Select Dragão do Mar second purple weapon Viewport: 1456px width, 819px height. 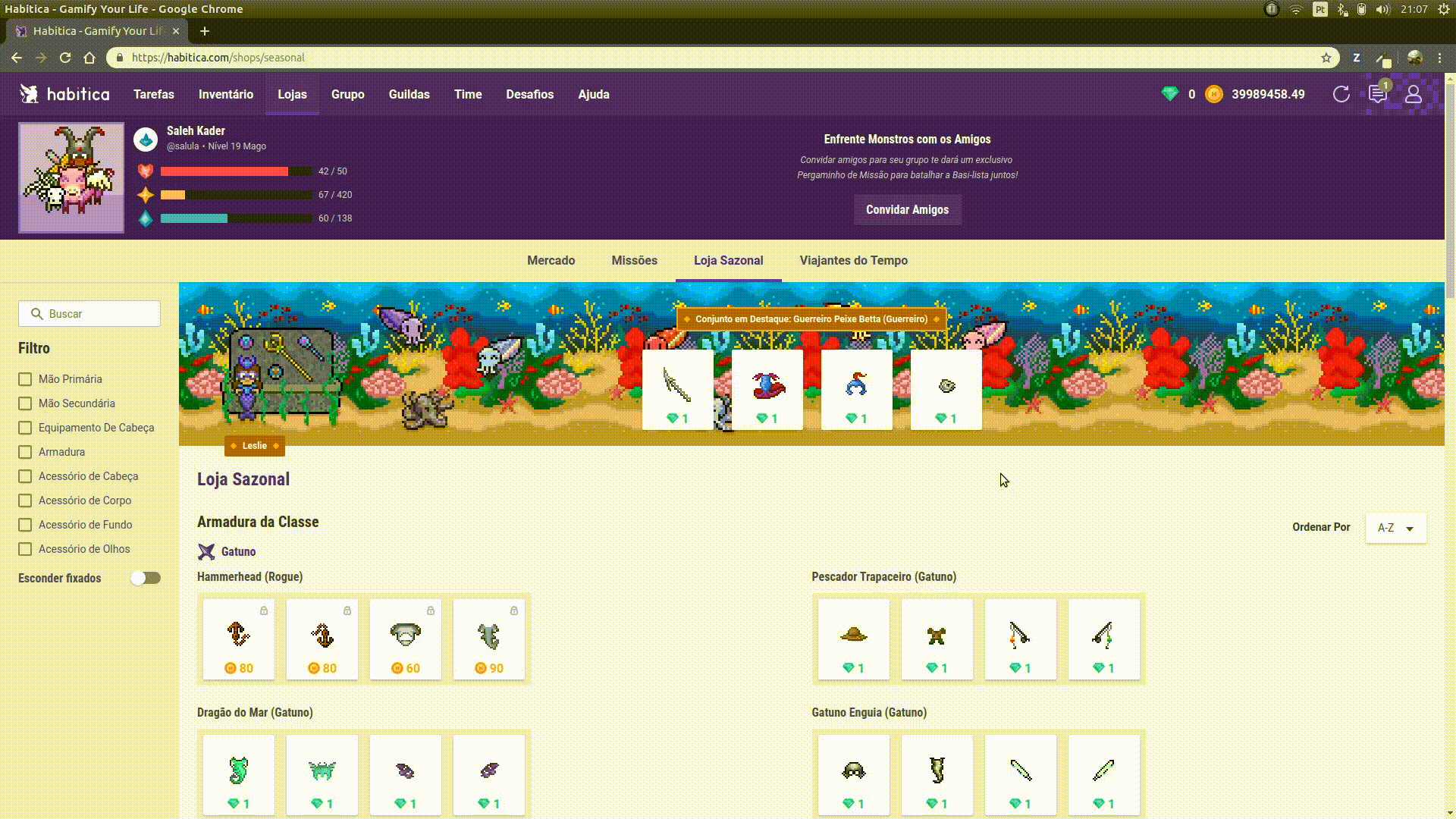(x=489, y=775)
